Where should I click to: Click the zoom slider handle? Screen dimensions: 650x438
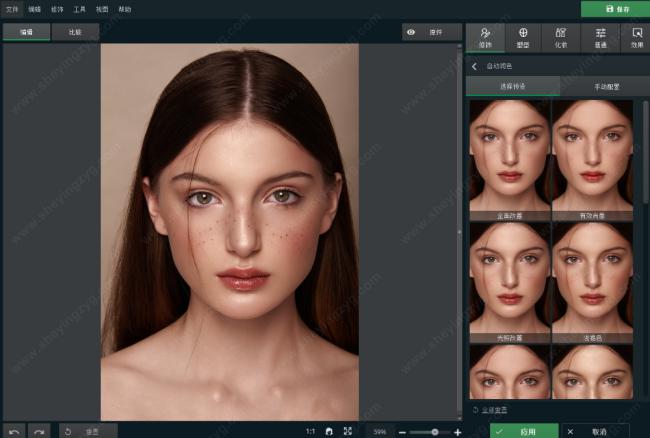point(435,431)
